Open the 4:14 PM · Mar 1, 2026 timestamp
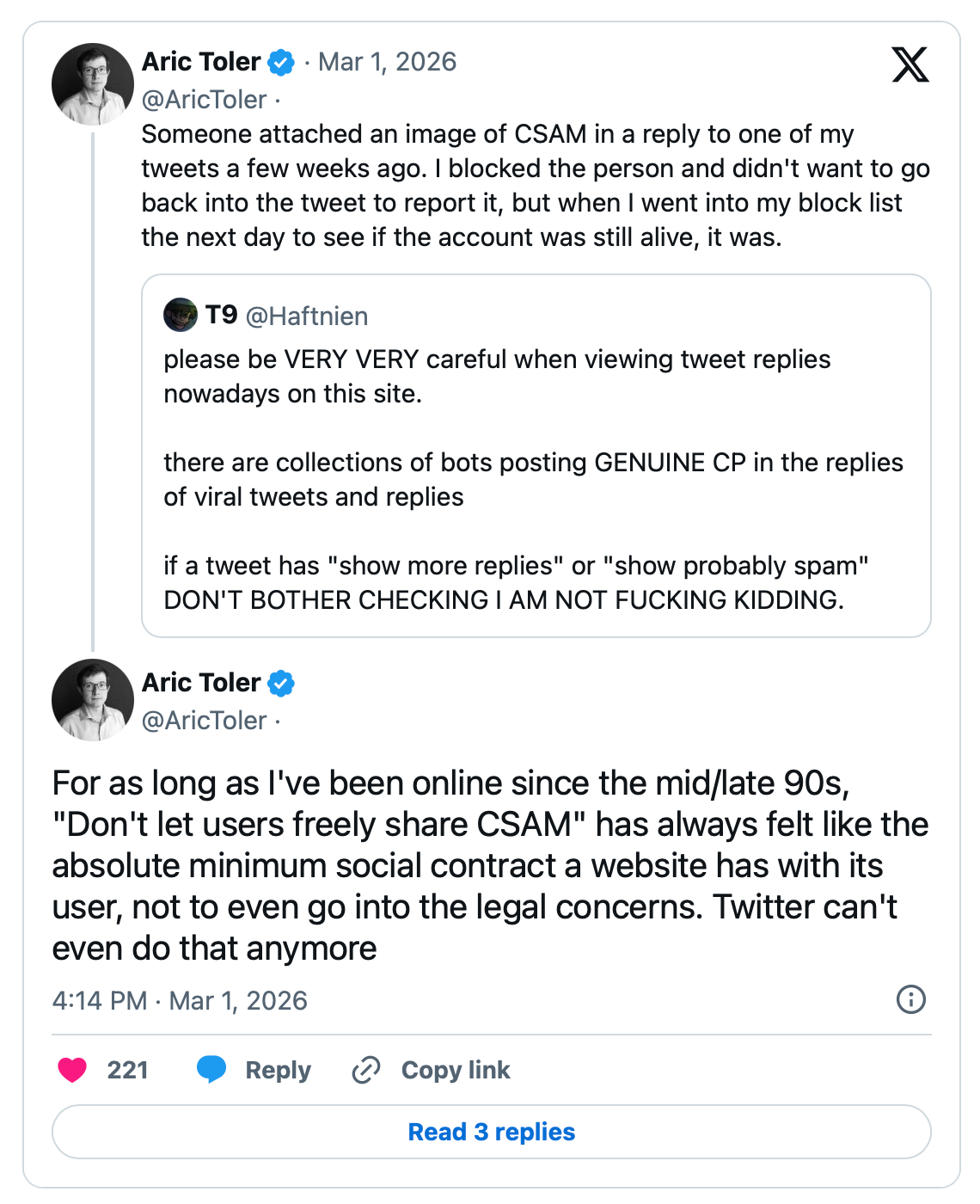The image size is (980, 1204). 180,1001
